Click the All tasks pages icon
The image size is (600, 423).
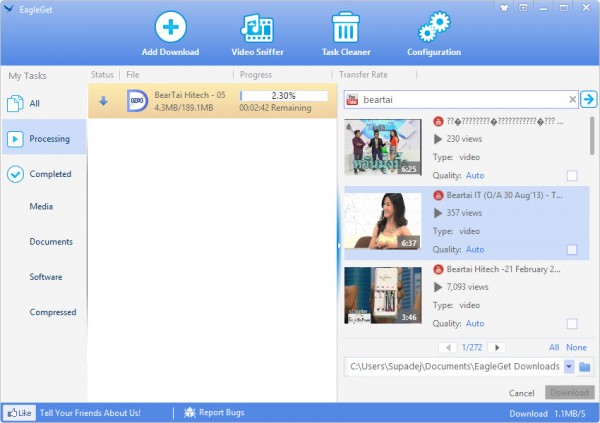(x=15, y=103)
